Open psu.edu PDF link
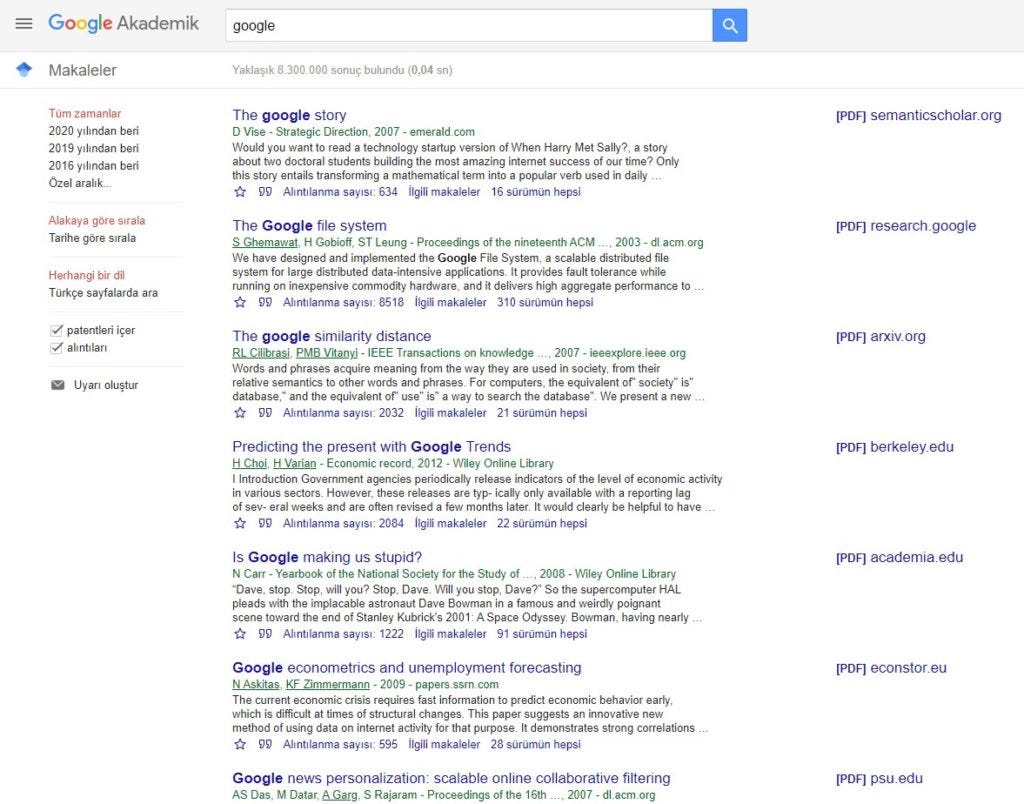Image resolution: width=1024 pixels, height=804 pixels. click(x=879, y=777)
